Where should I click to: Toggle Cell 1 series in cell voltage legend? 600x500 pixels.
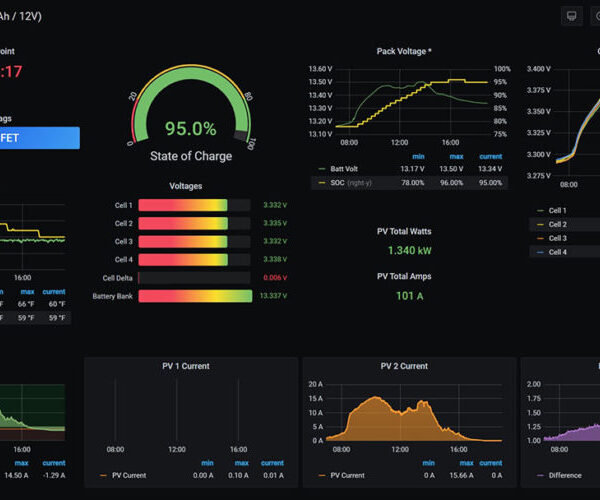tap(557, 211)
